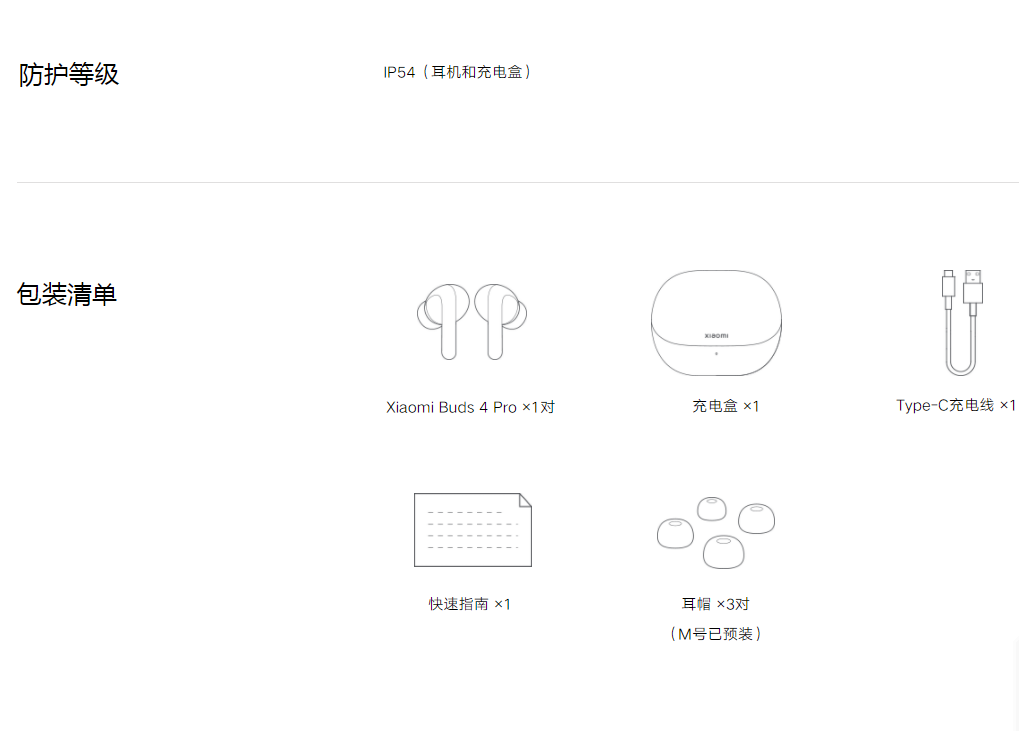Screen dimensions: 1019x731
Task: Click the "包装清单" section heading
Action: point(67,294)
